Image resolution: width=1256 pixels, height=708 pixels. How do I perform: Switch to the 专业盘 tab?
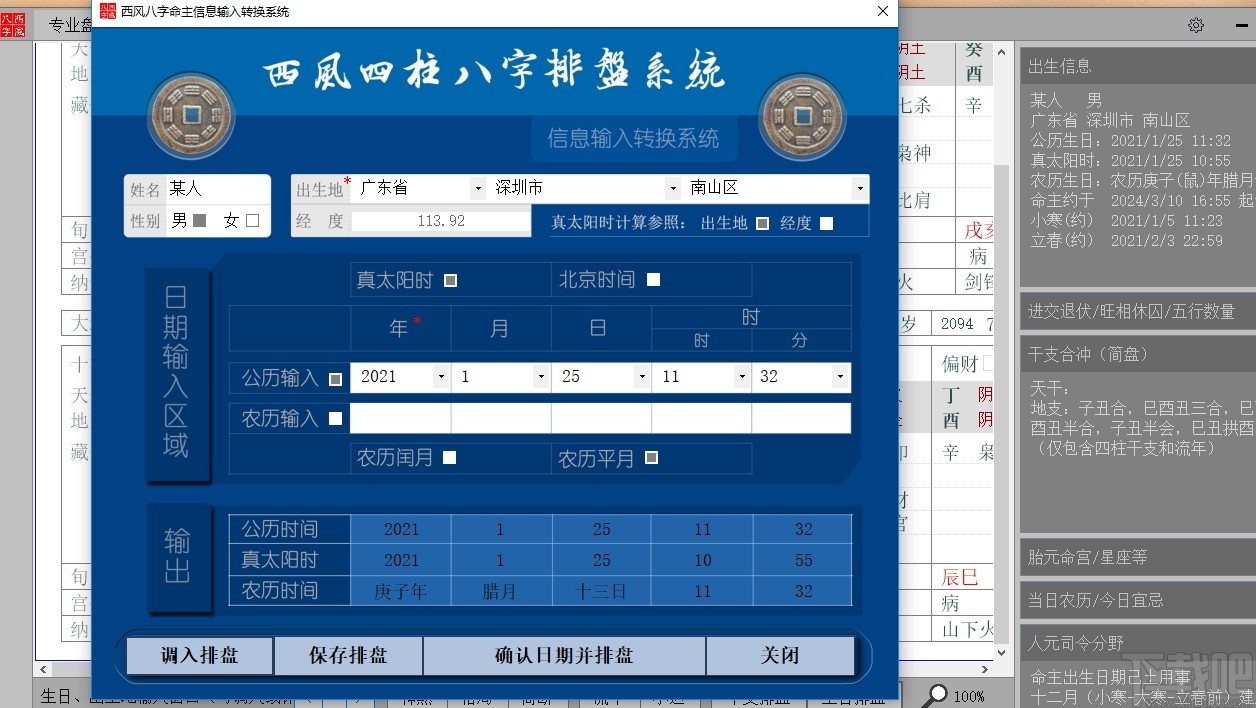pyautogui.click(x=69, y=25)
